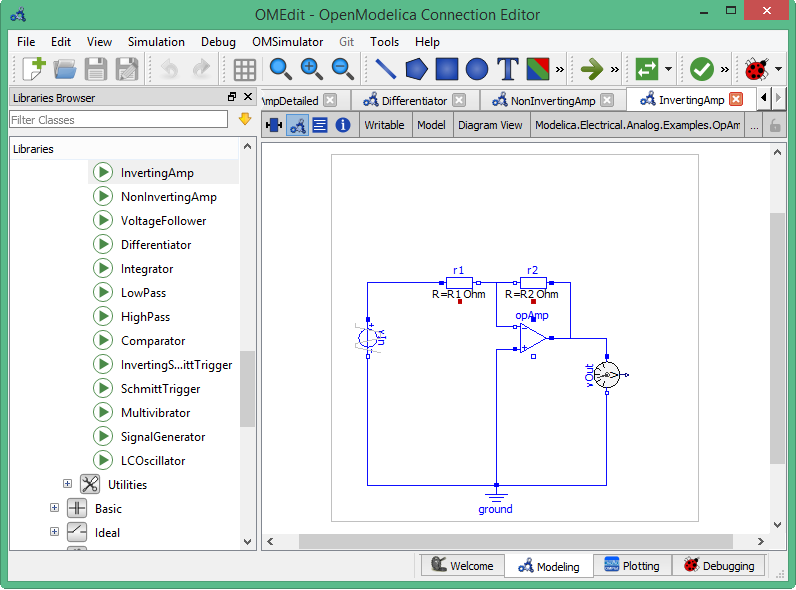The width and height of the screenshot is (796, 590).
Task: Switch to Diagram View button
Action: coord(297,125)
